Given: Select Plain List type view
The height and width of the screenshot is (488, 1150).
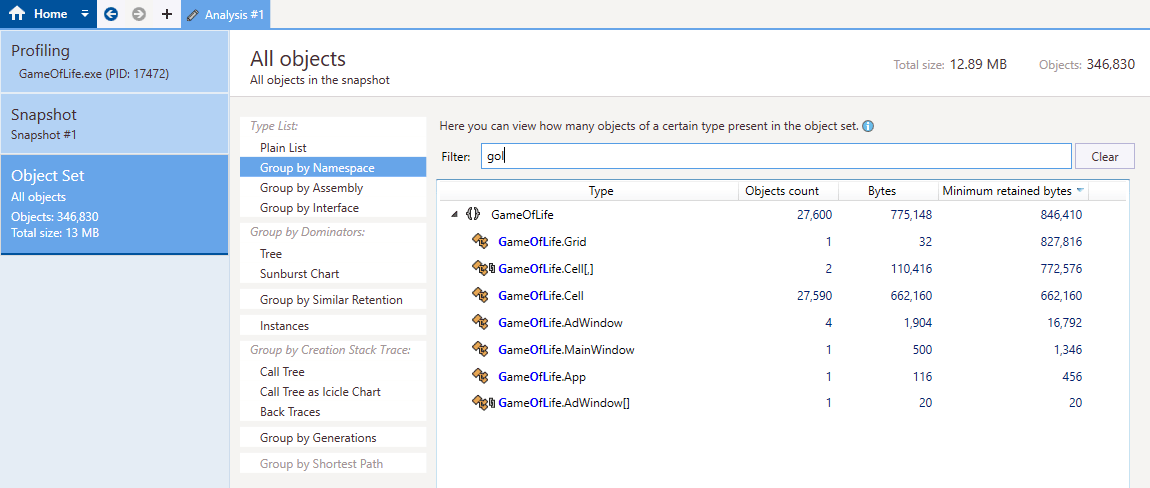Looking at the screenshot, I should pos(283,148).
